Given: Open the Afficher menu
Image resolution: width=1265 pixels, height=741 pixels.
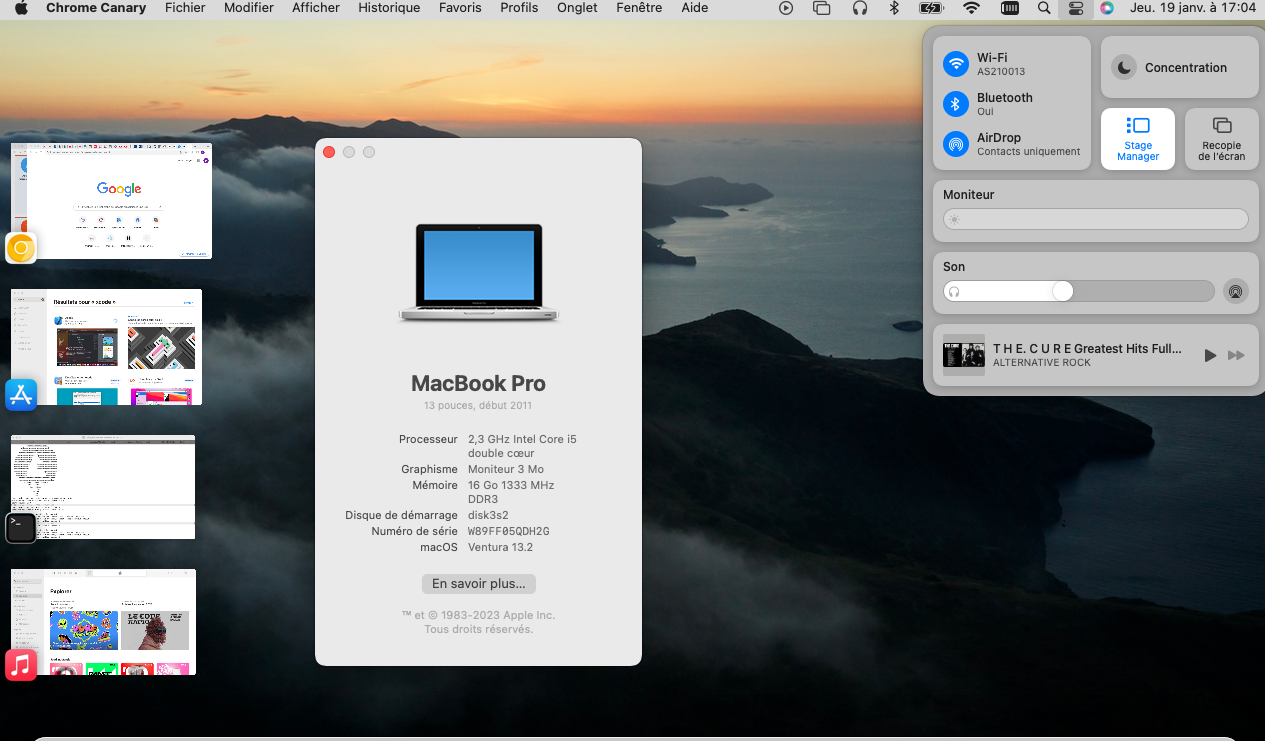Looking at the screenshot, I should pyautogui.click(x=316, y=8).
